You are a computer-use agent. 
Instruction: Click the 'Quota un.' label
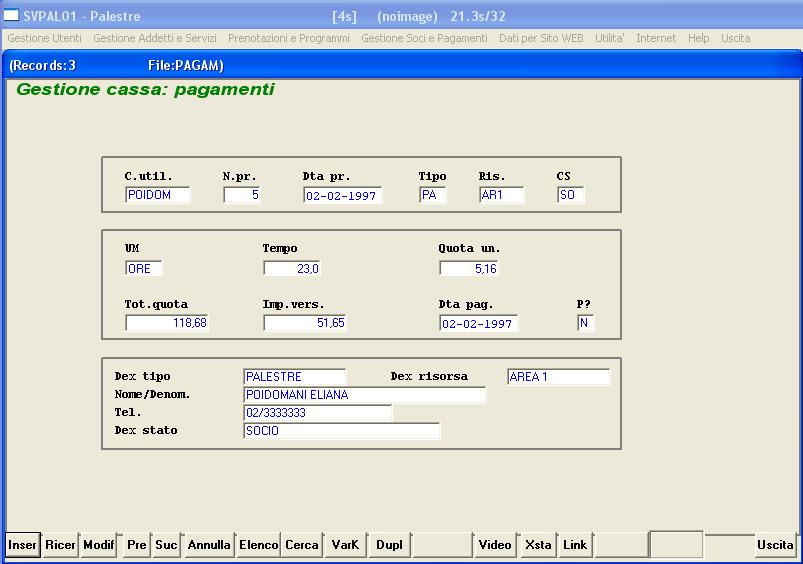(x=469, y=248)
